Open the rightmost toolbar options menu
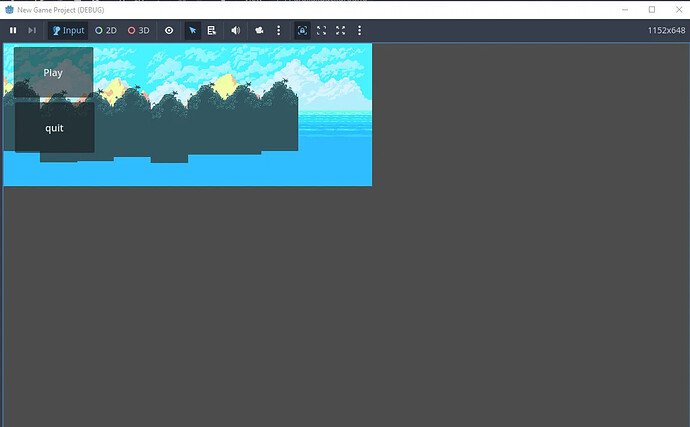The width and height of the screenshot is (690, 427). (x=360, y=31)
